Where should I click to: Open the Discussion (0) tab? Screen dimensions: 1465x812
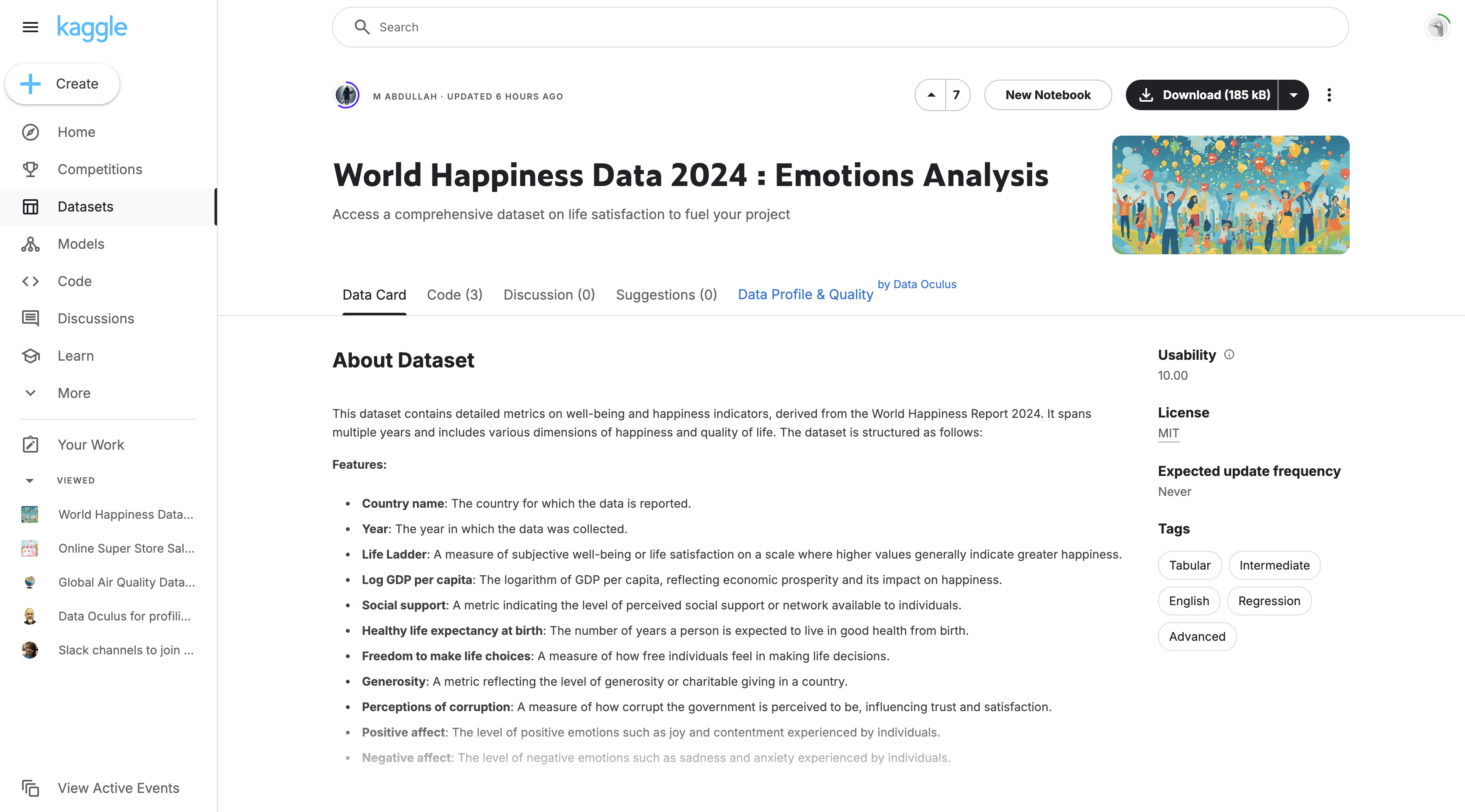coord(549,295)
